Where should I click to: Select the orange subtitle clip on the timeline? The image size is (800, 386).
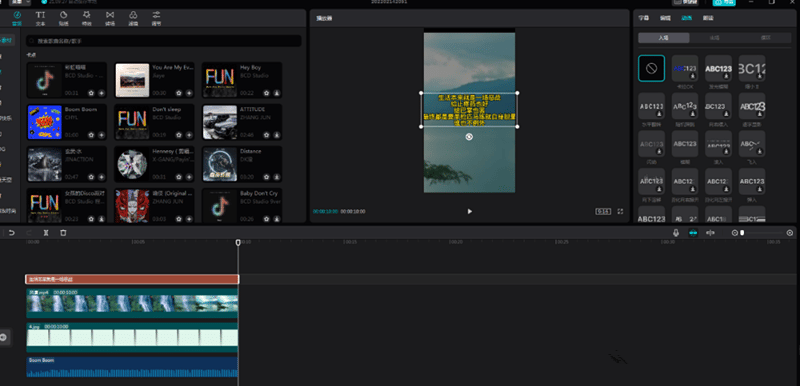132,279
